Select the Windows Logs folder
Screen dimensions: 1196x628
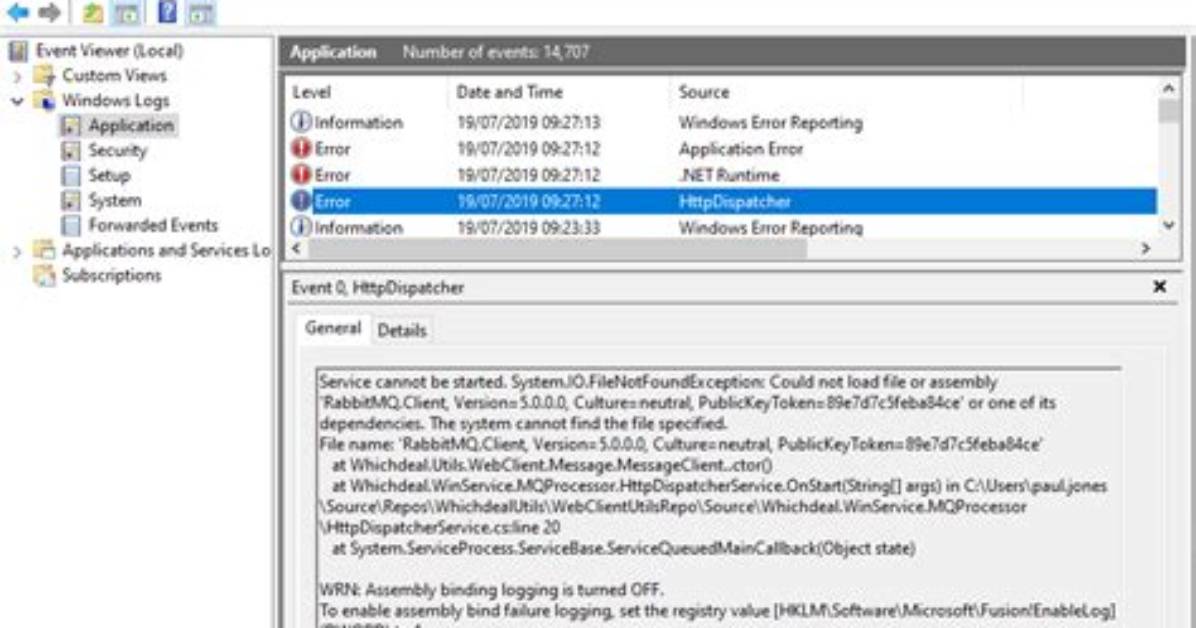[115, 101]
